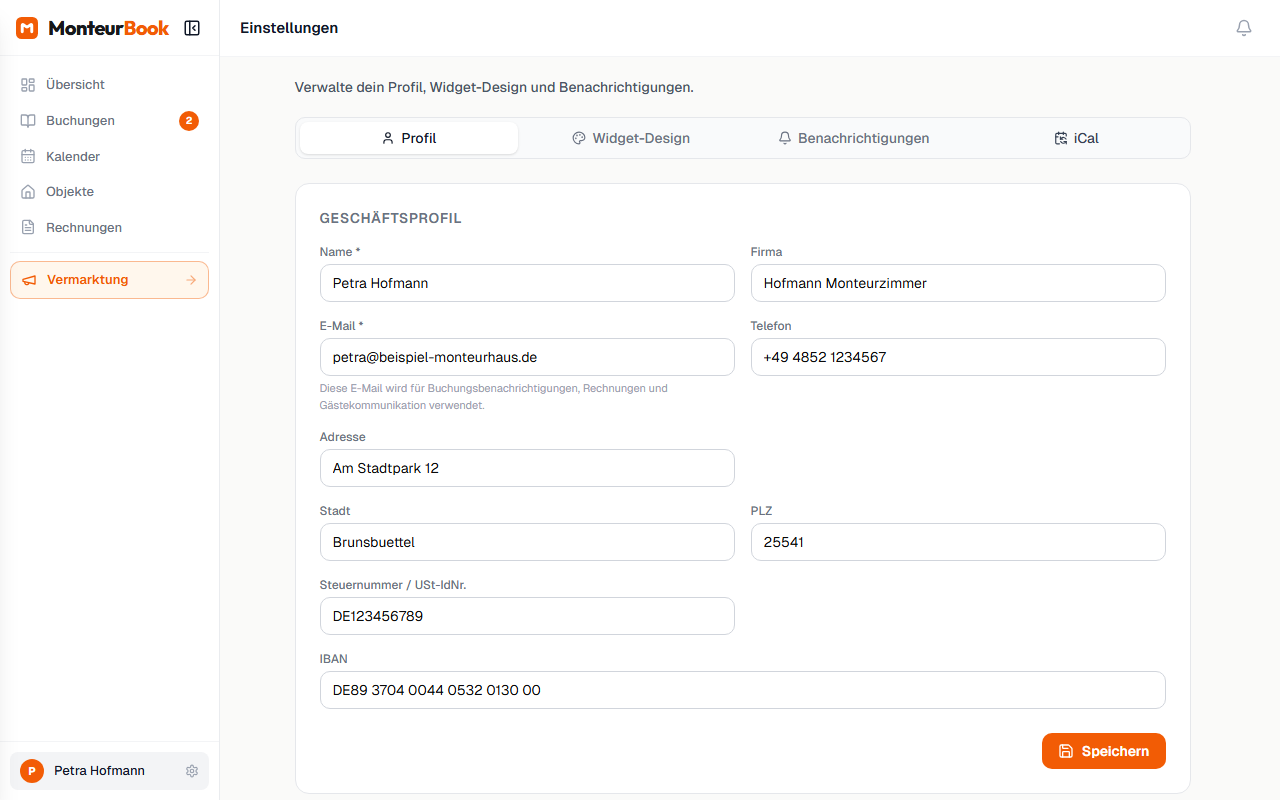Image resolution: width=1280 pixels, height=800 pixels.
Task: Click into the IBAN input field
Action: click(x=742, y=690)
